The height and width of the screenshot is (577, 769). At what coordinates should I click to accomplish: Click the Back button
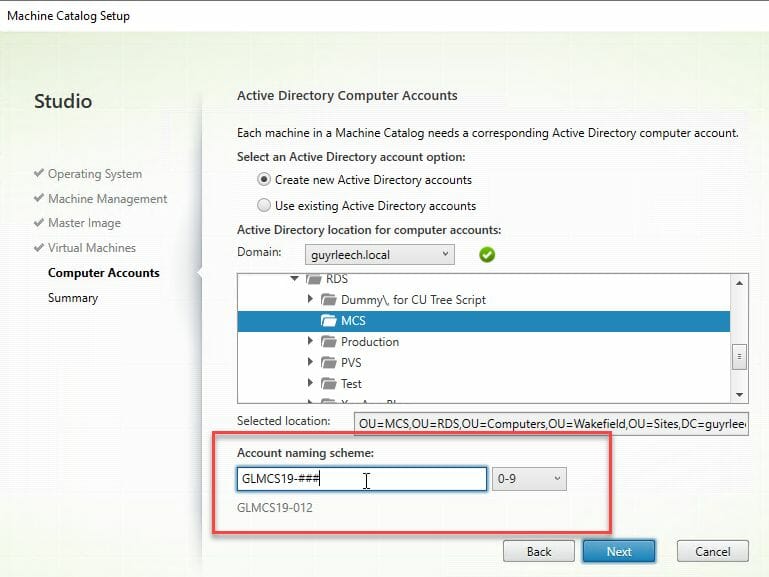pos(539,552)
